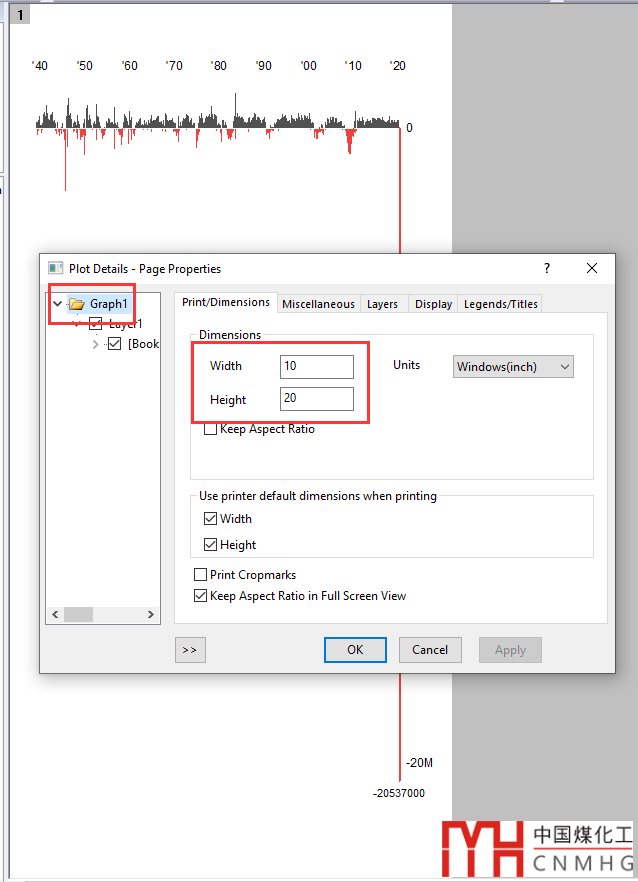The width and height of the screenshot is (638, 882).
Task: Enable Print Cropmarks checkbox
Action: (200, 574)
